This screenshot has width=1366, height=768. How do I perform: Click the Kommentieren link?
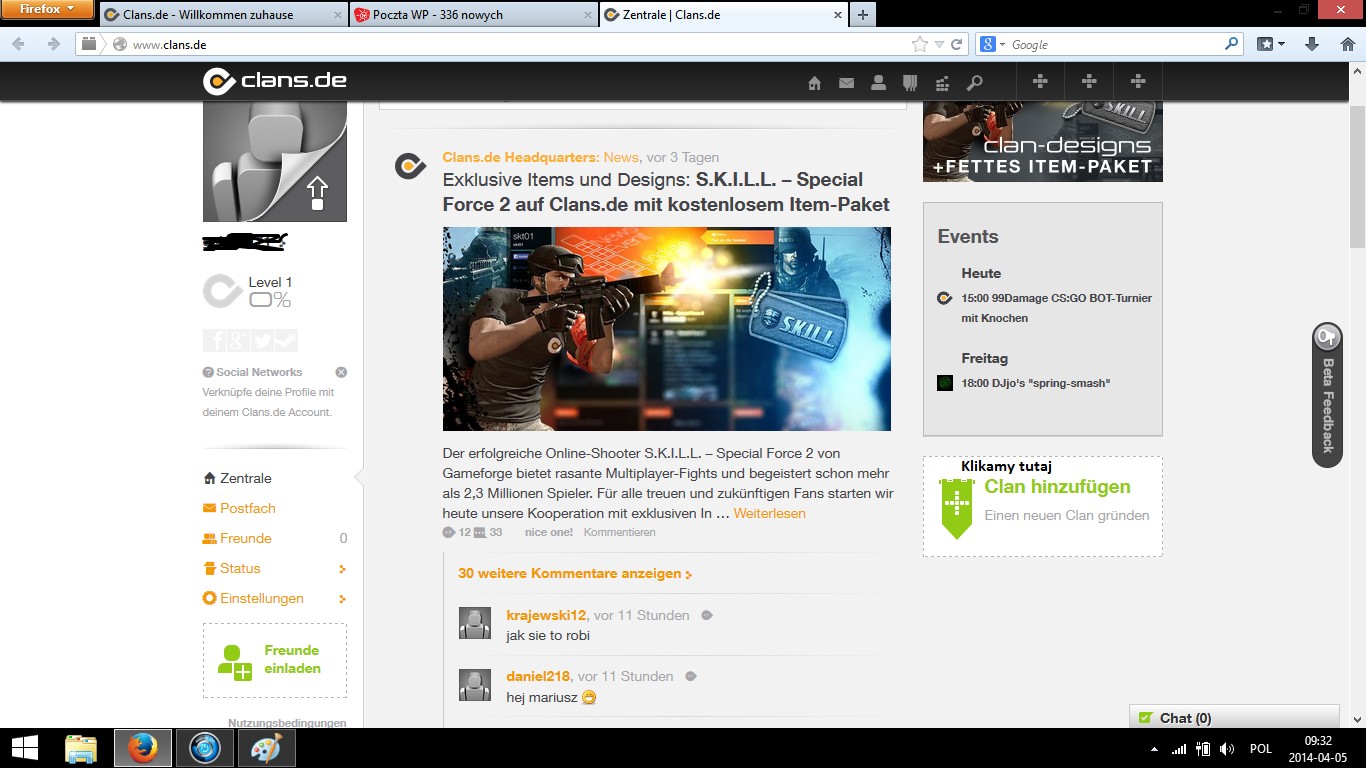coord(620,532)
